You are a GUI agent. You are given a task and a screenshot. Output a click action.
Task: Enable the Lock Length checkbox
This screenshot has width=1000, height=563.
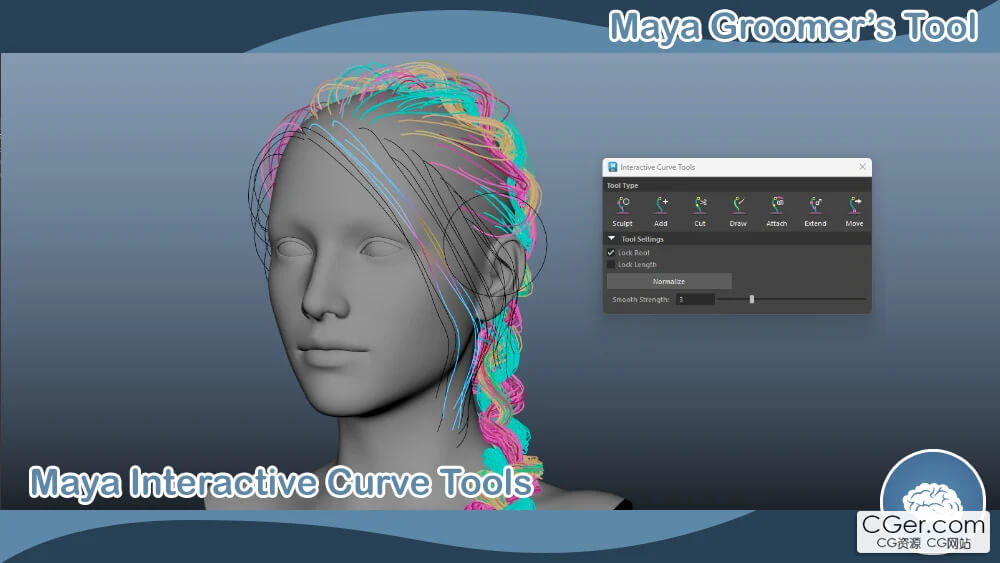pyautogui.click(x=611, y=265)
